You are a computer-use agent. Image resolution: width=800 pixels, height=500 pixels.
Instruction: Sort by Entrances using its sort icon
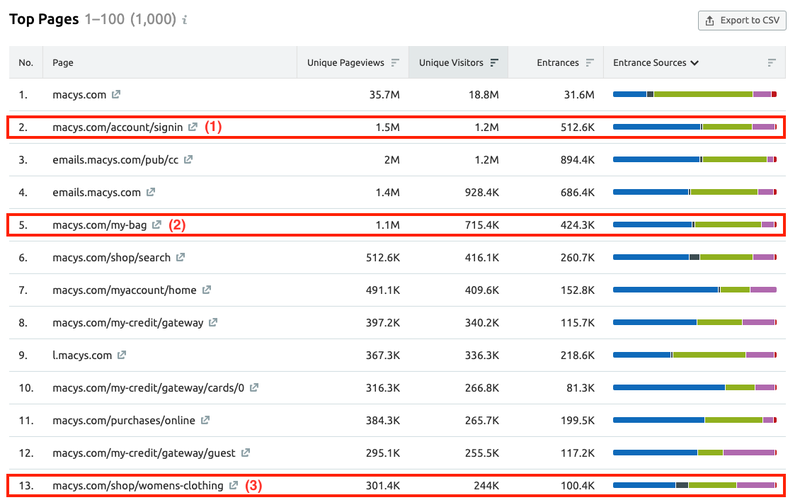click(590, 62)
